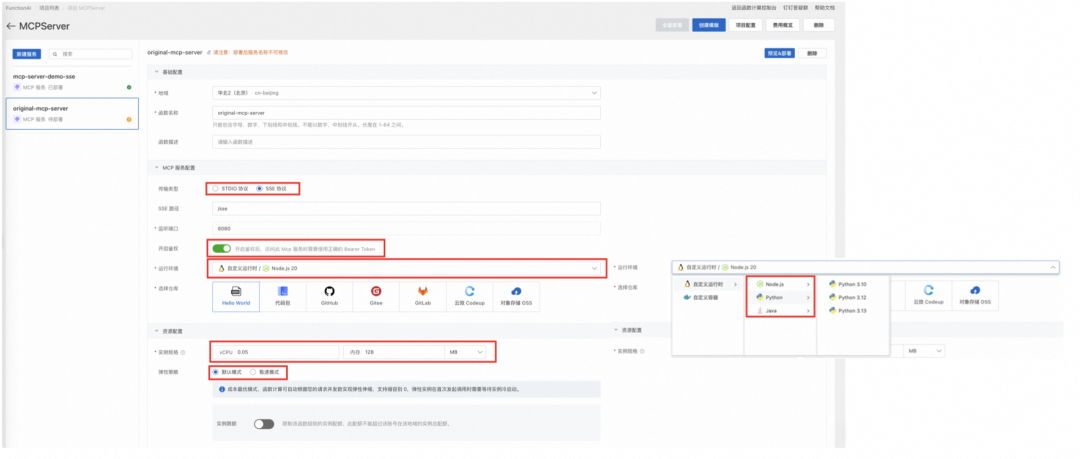Viewport: 1080px width, 459px height.
Task: Collapse the 基础配置 section
Action: pos(155,73)
